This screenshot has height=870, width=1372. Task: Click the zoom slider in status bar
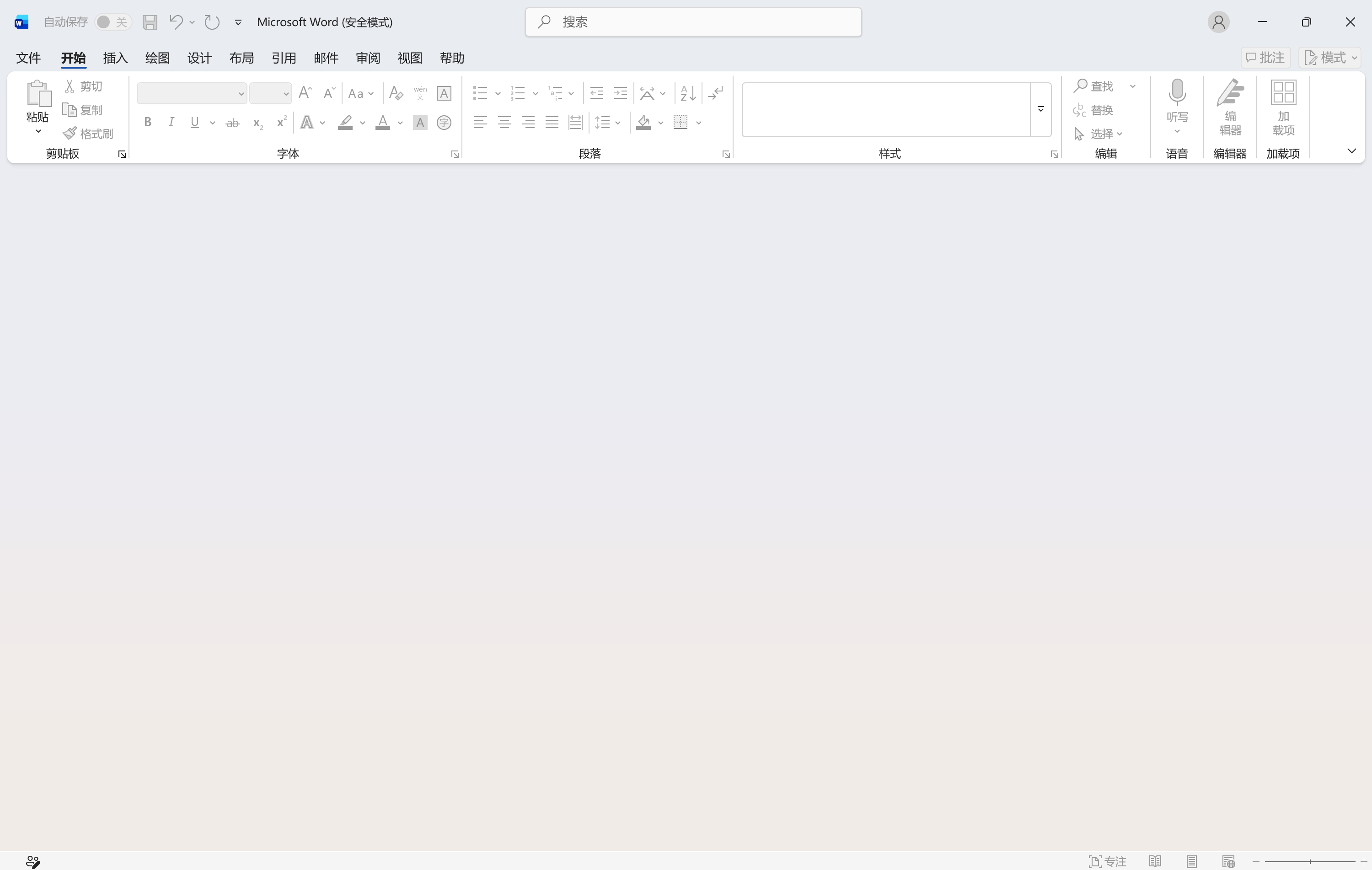(x=1309, y=861)
